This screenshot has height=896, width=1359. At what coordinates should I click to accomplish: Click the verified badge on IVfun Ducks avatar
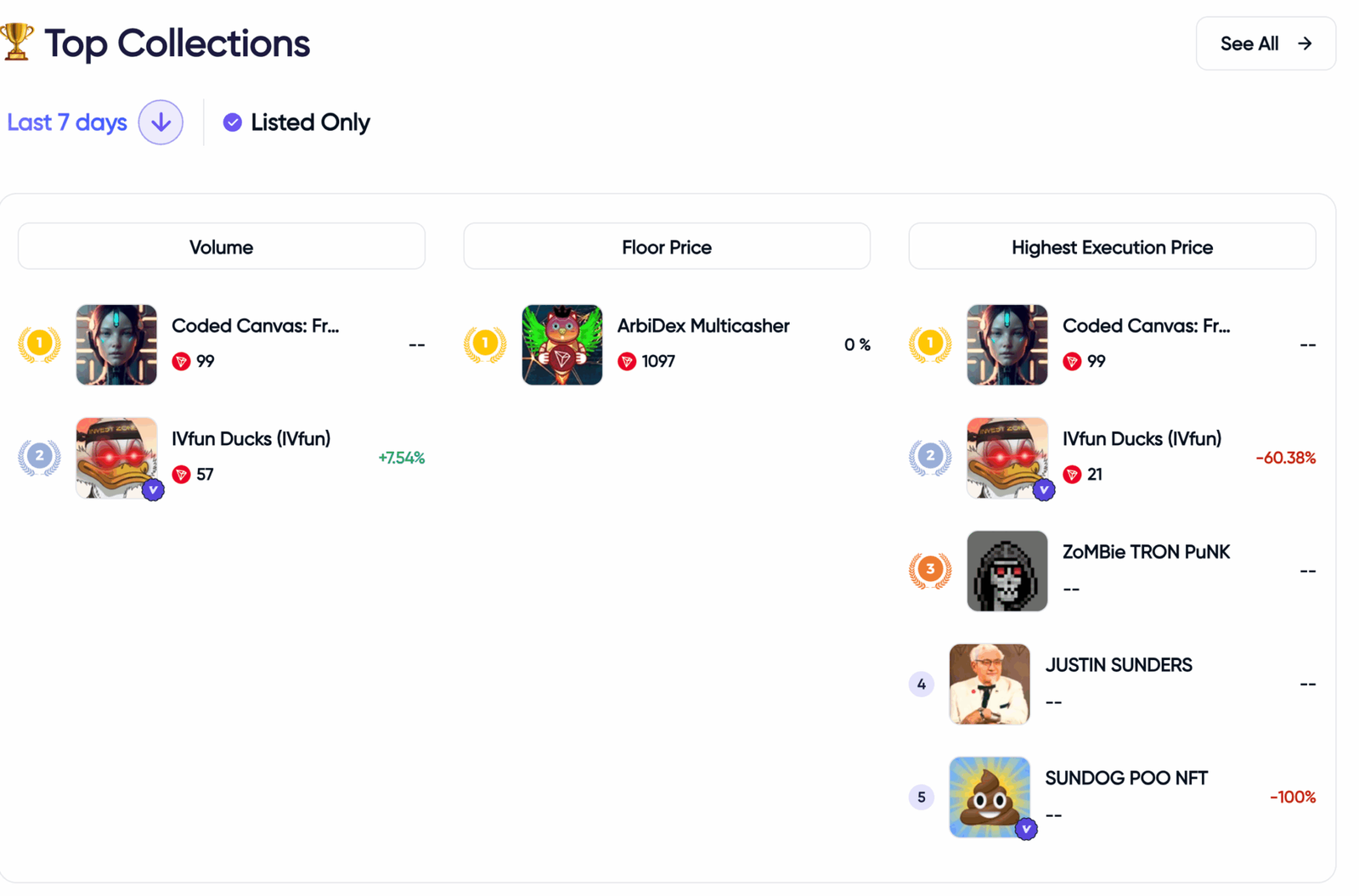155,489
